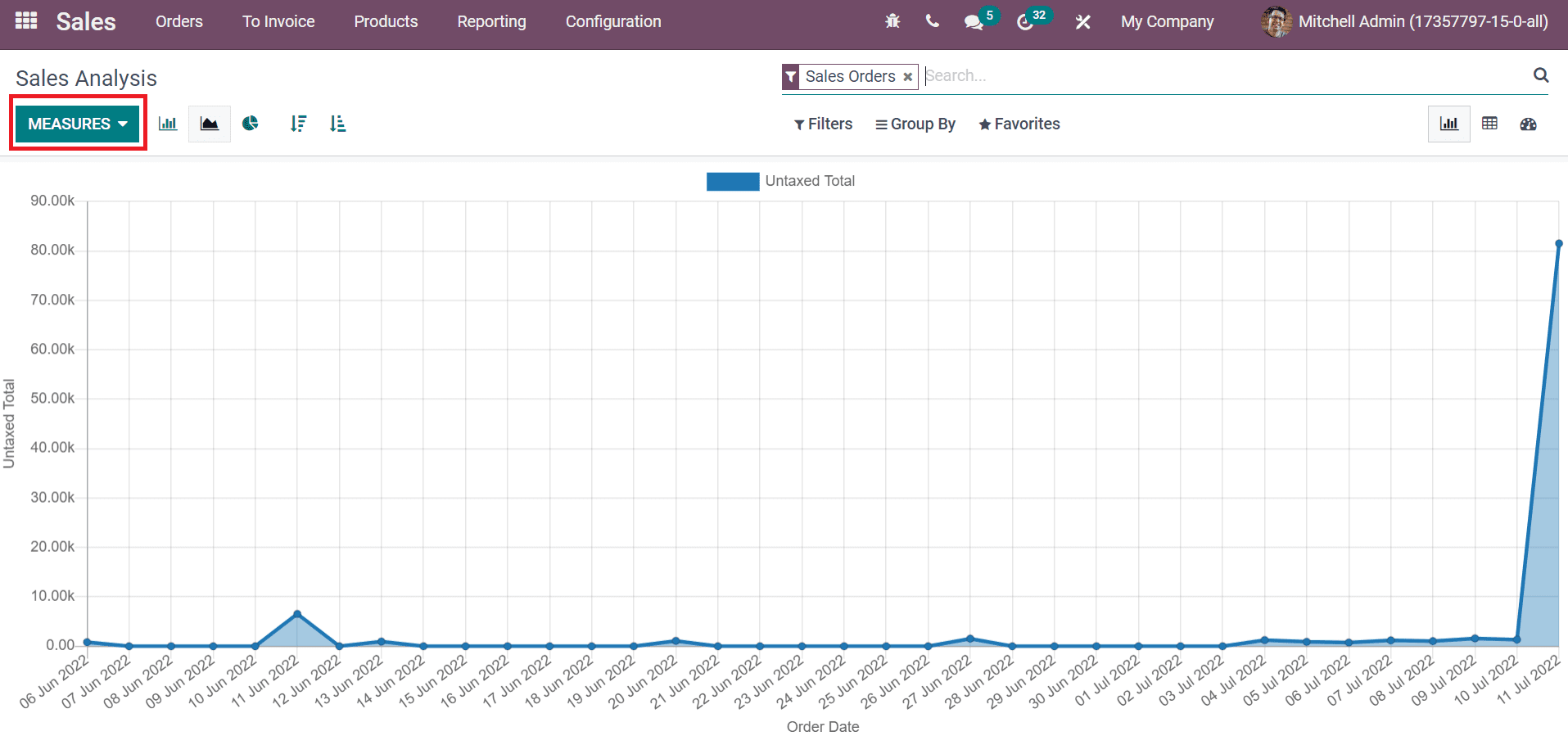This screenshot has width=1568, height=736.
Task: Click the 11 Jun 2022 peak data point
Action: [297, 614]
